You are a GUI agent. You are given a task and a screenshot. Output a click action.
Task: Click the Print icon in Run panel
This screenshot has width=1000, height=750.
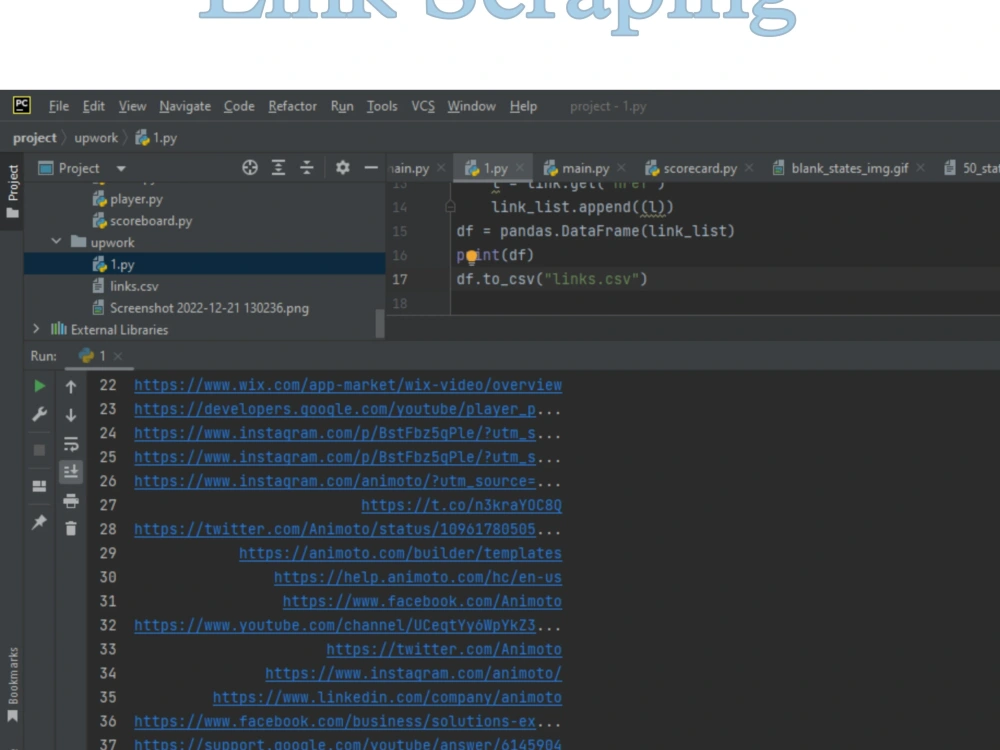(71, 501)
